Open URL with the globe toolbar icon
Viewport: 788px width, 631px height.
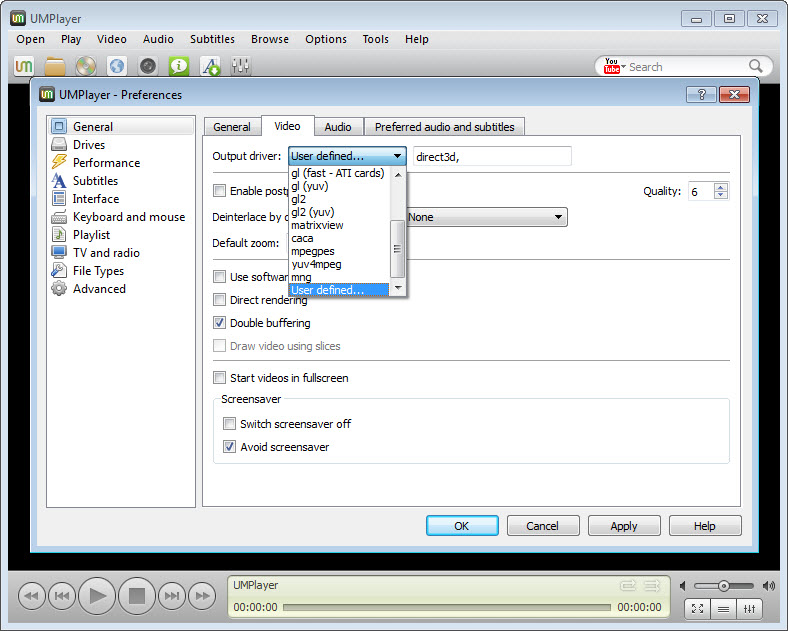pos(117,66)
